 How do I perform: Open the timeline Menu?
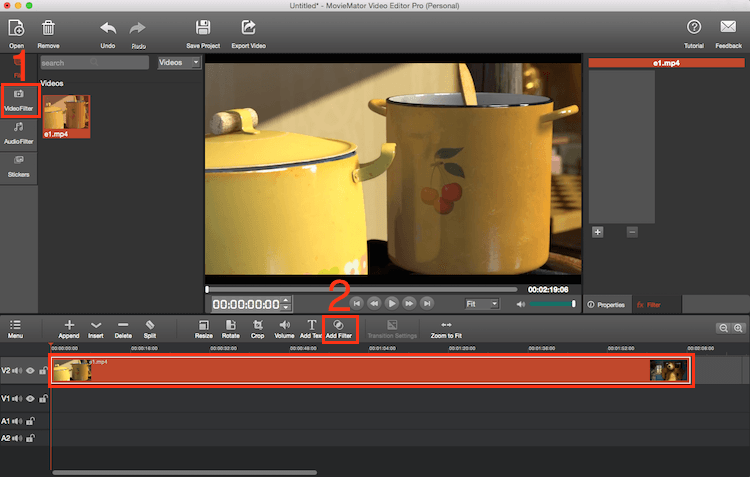pyautogui.click(x=15, y=329)
